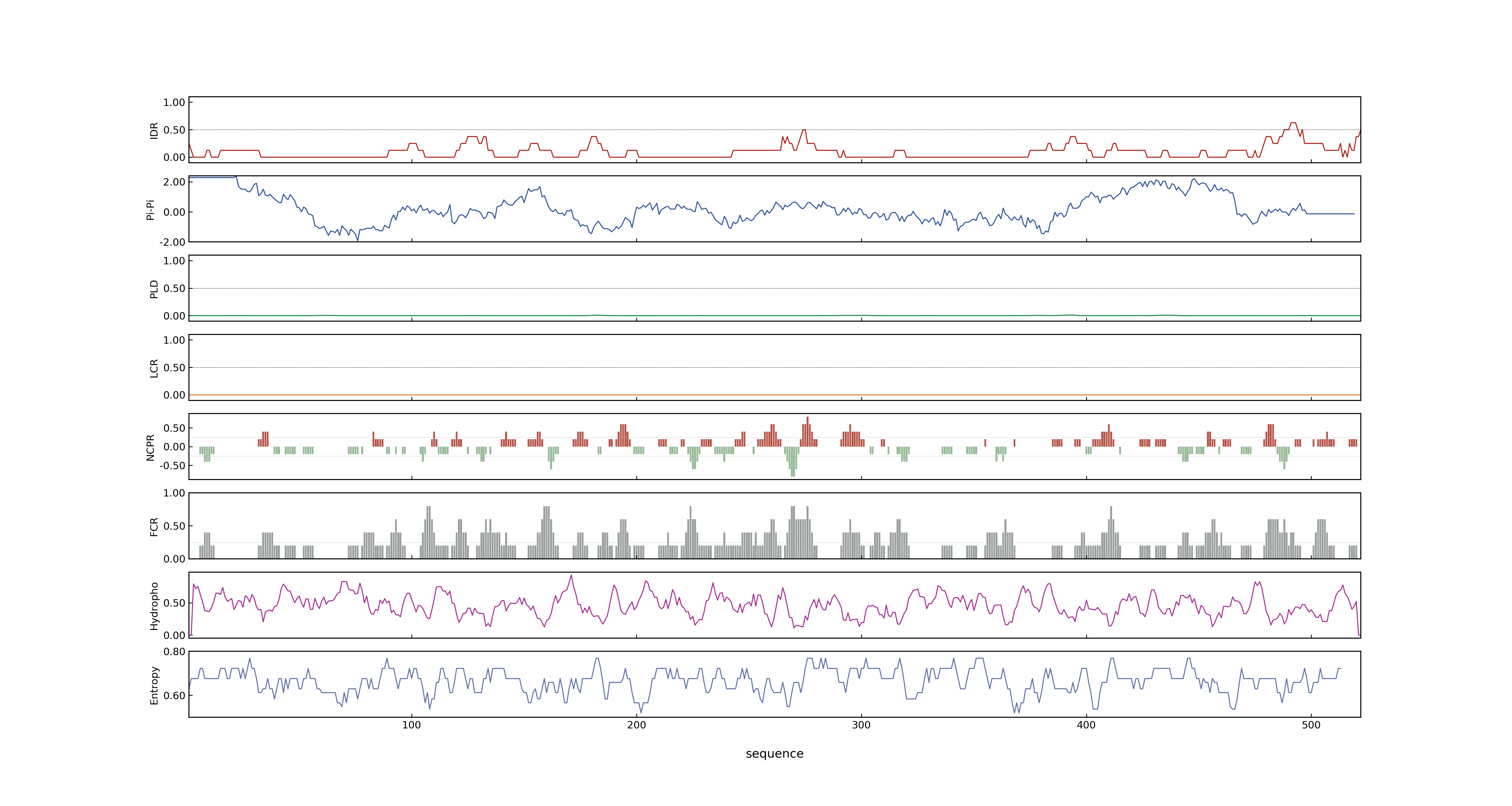Screen dimensions: 1512x806
Task: Click the 0.50 tick on FCR axis
Action: coord(174,526)
